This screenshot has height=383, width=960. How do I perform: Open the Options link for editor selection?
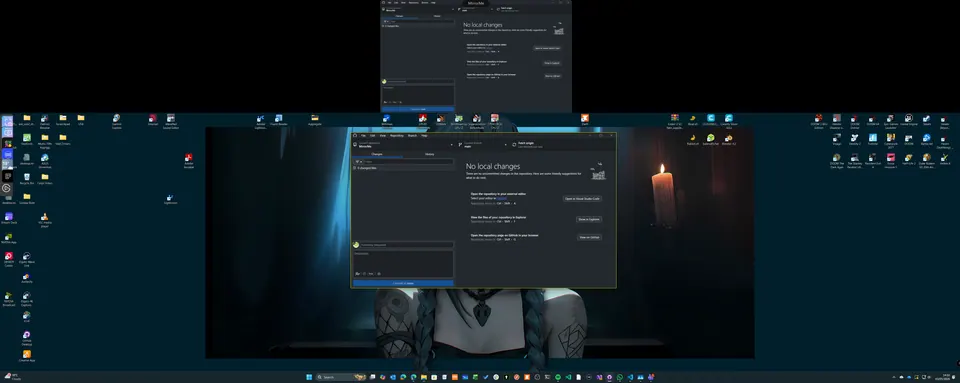501,198
